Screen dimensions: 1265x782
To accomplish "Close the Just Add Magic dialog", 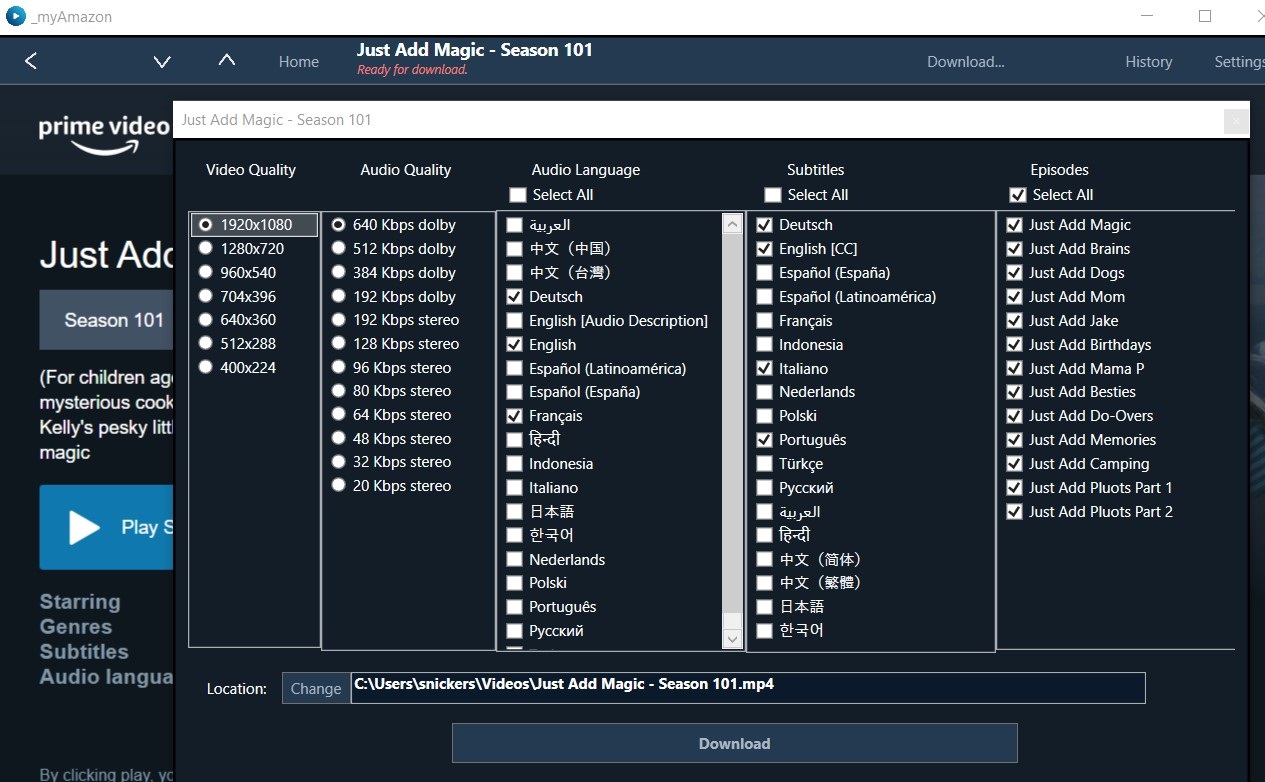I will [x=1236, y=121].
